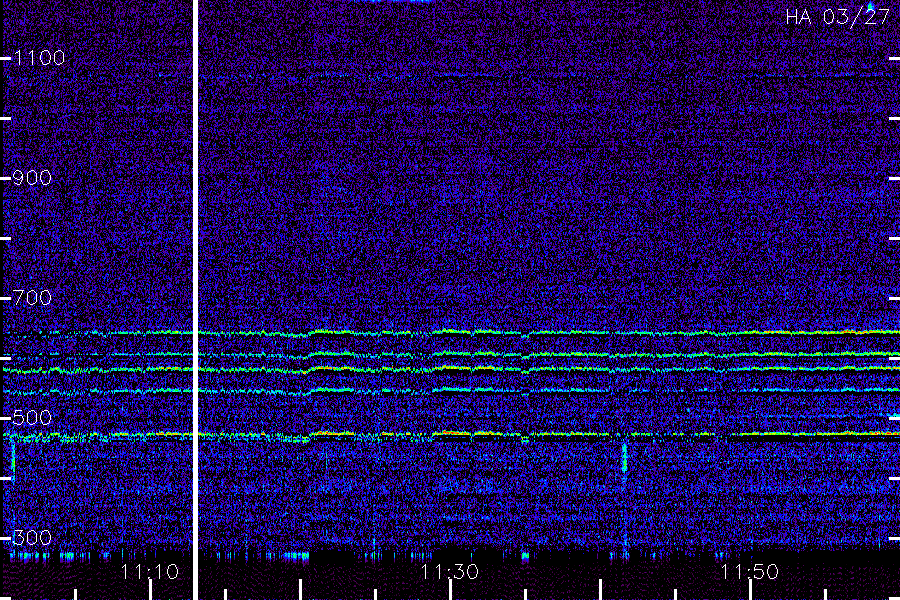
Task: Click the 11:30 time axis label
Action: tap(449, 572)
